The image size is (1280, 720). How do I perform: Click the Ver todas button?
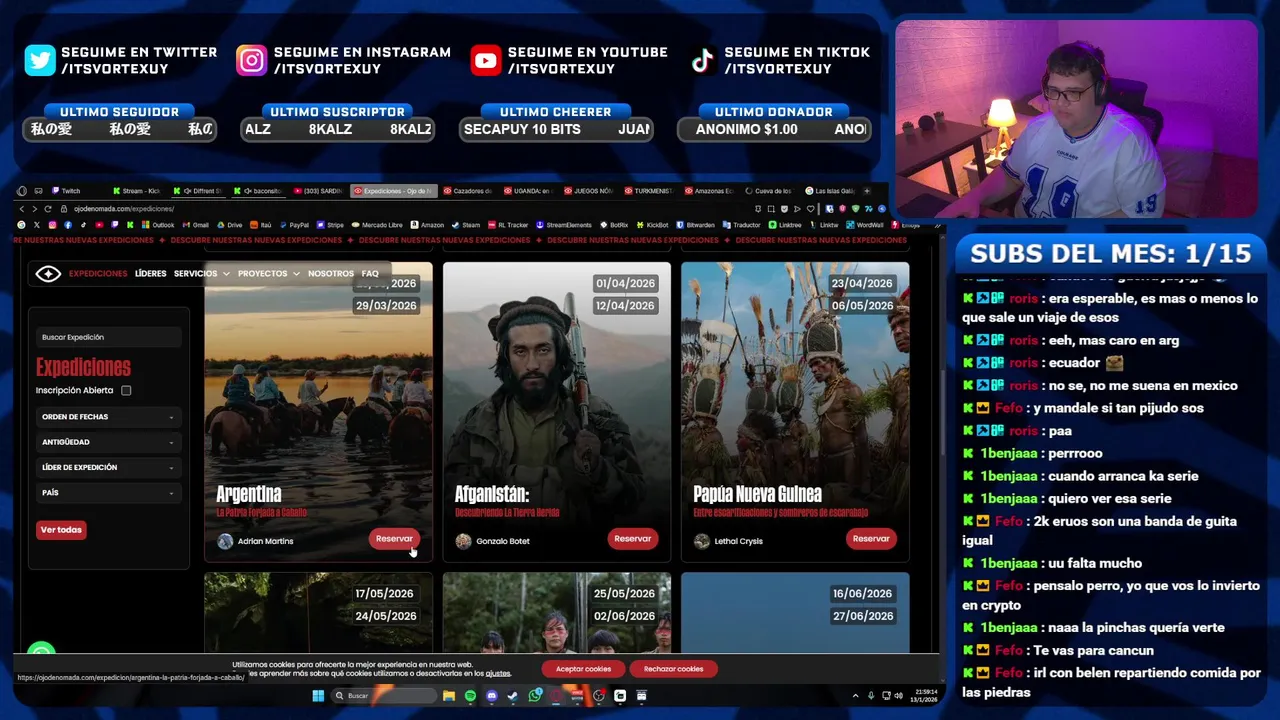click(61, 530)
